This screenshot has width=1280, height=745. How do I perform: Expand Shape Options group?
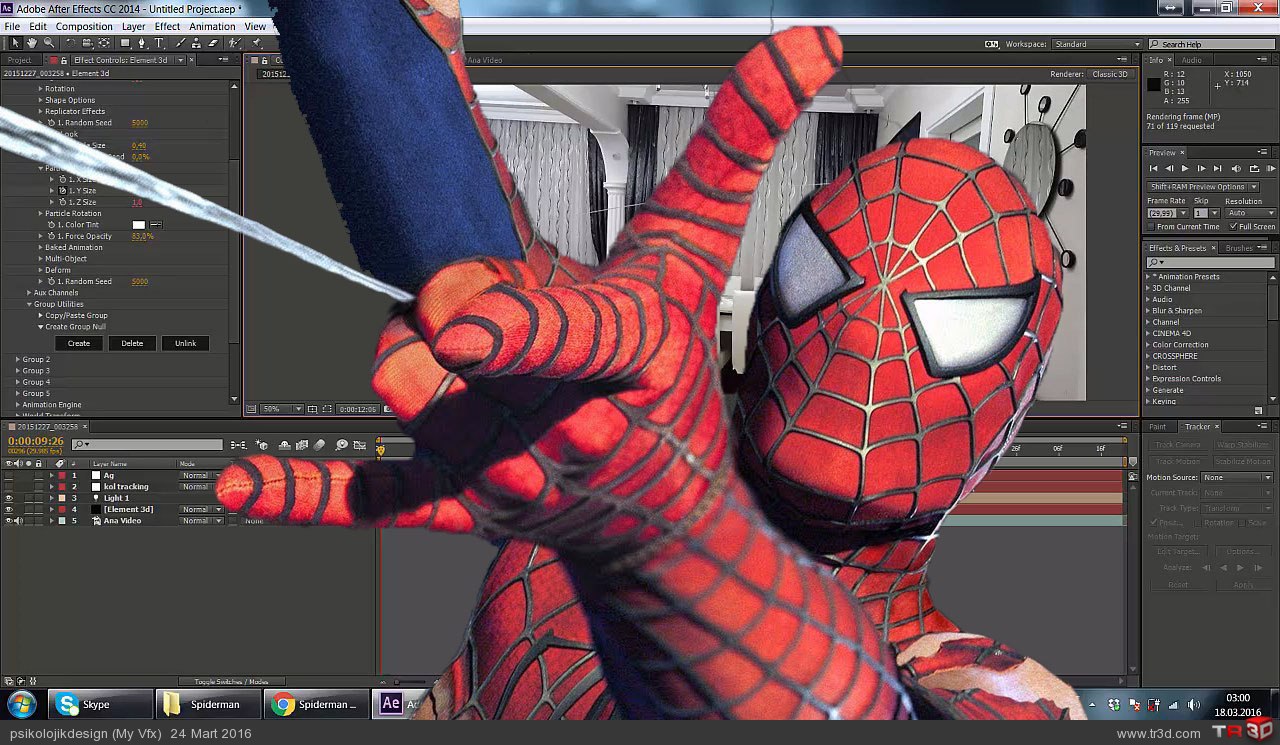tap(41, 100)
